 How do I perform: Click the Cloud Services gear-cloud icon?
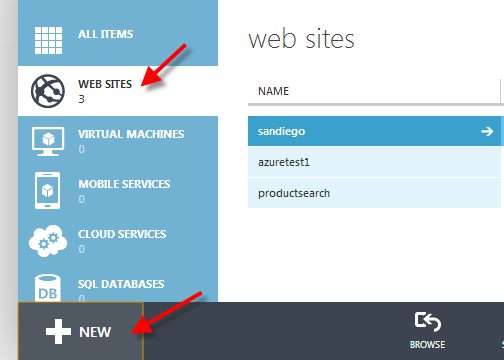(48, 241)
